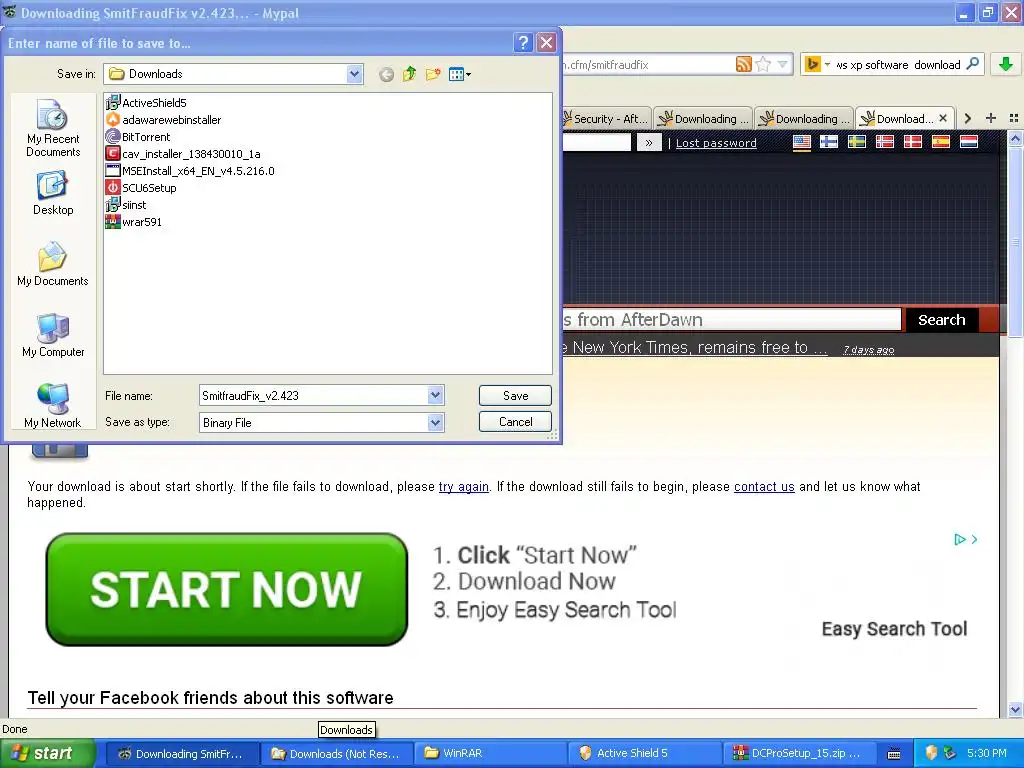This screenshot has width=1024, height=768.
Task: Click the double-chevron expand button
Action: (x=648, y=142)
